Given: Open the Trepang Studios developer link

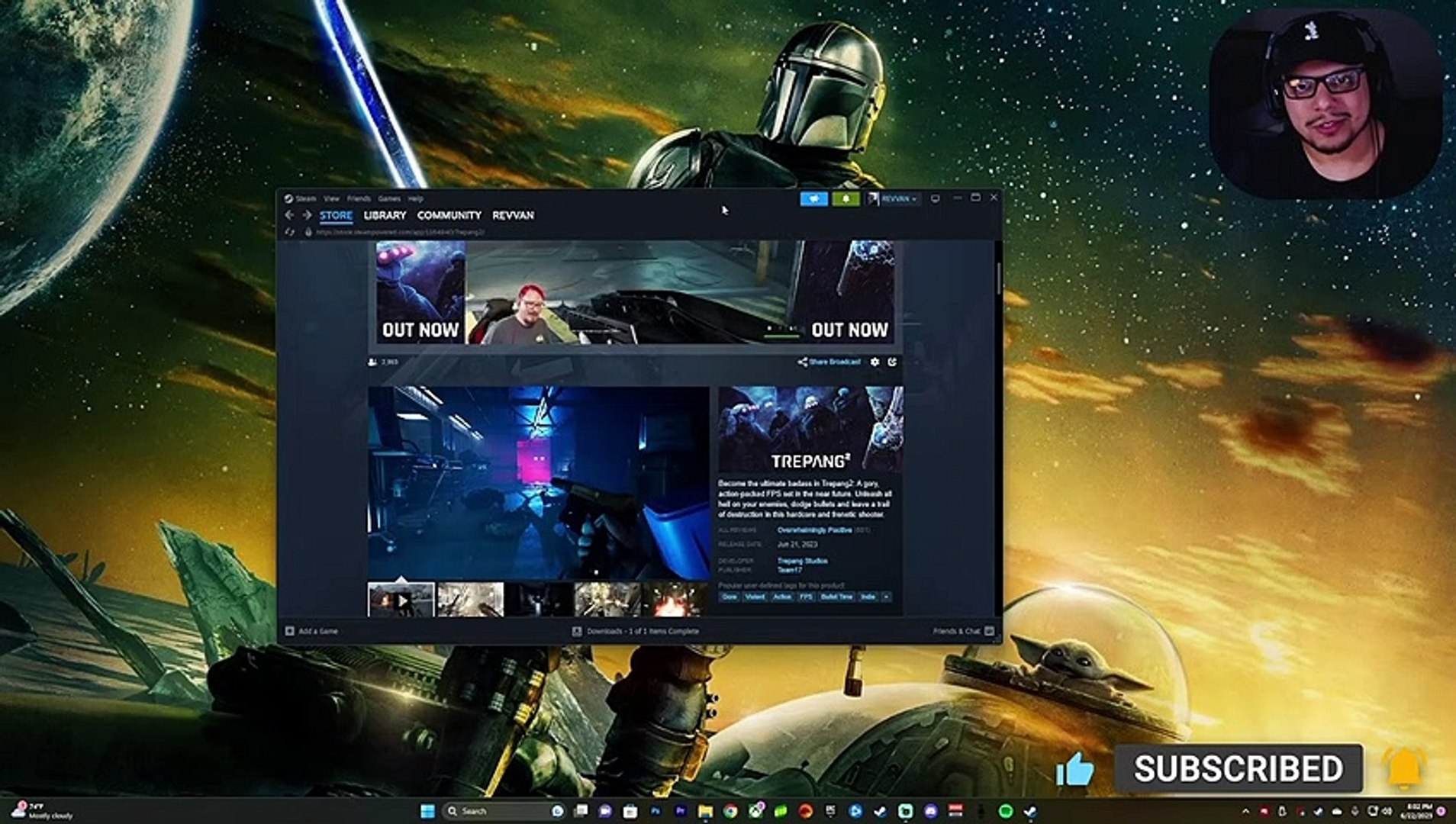Looking at the screenshot, I should point(803,561).
